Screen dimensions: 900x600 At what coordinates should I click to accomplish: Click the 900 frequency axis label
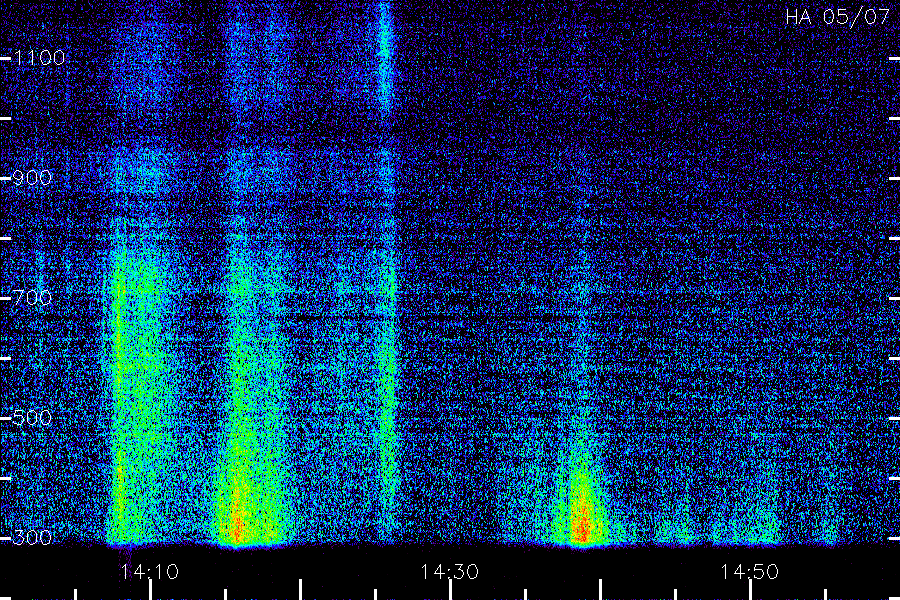pos(32,177)
